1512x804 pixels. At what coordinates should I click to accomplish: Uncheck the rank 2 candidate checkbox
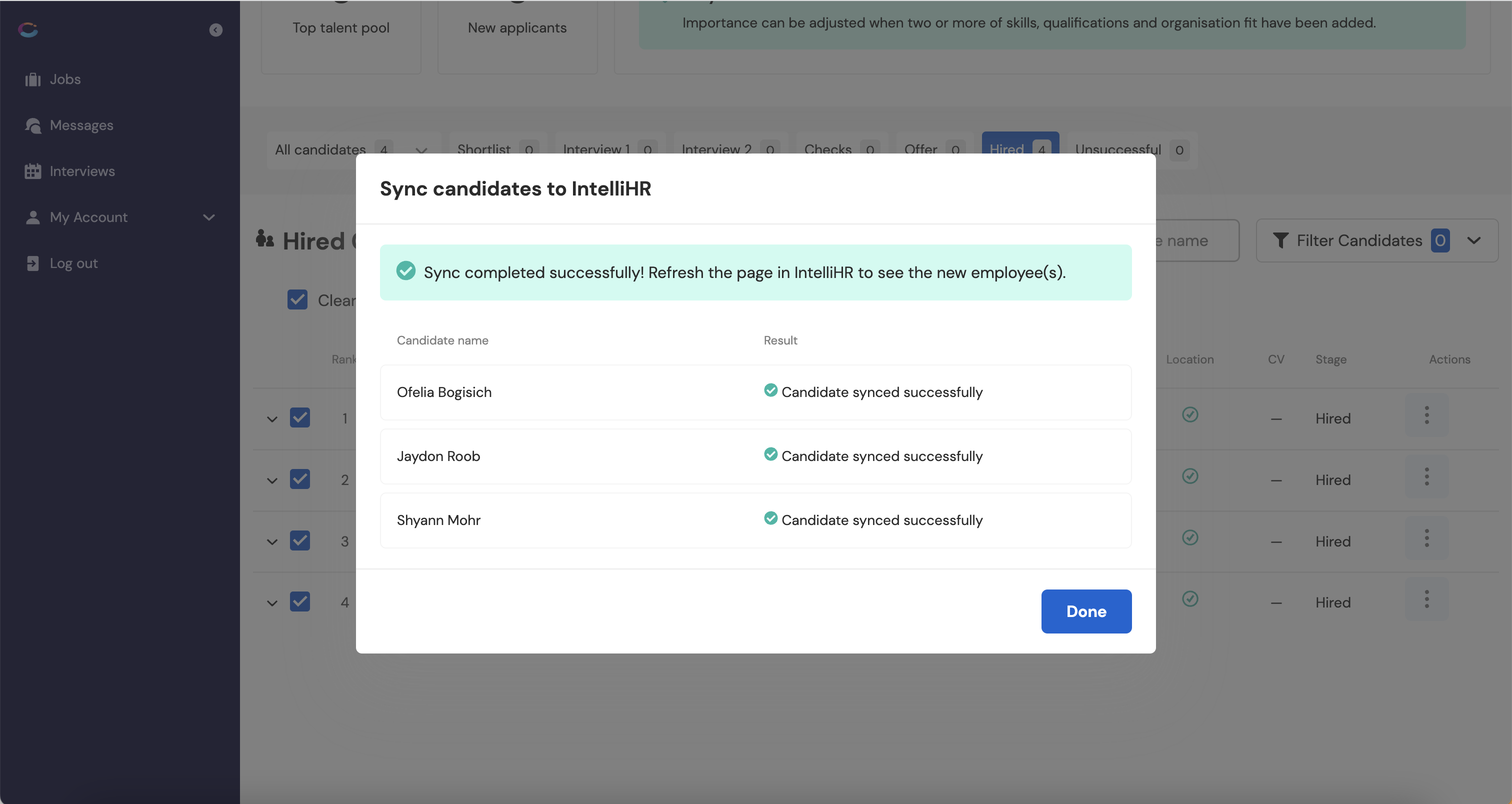point(299,479)
